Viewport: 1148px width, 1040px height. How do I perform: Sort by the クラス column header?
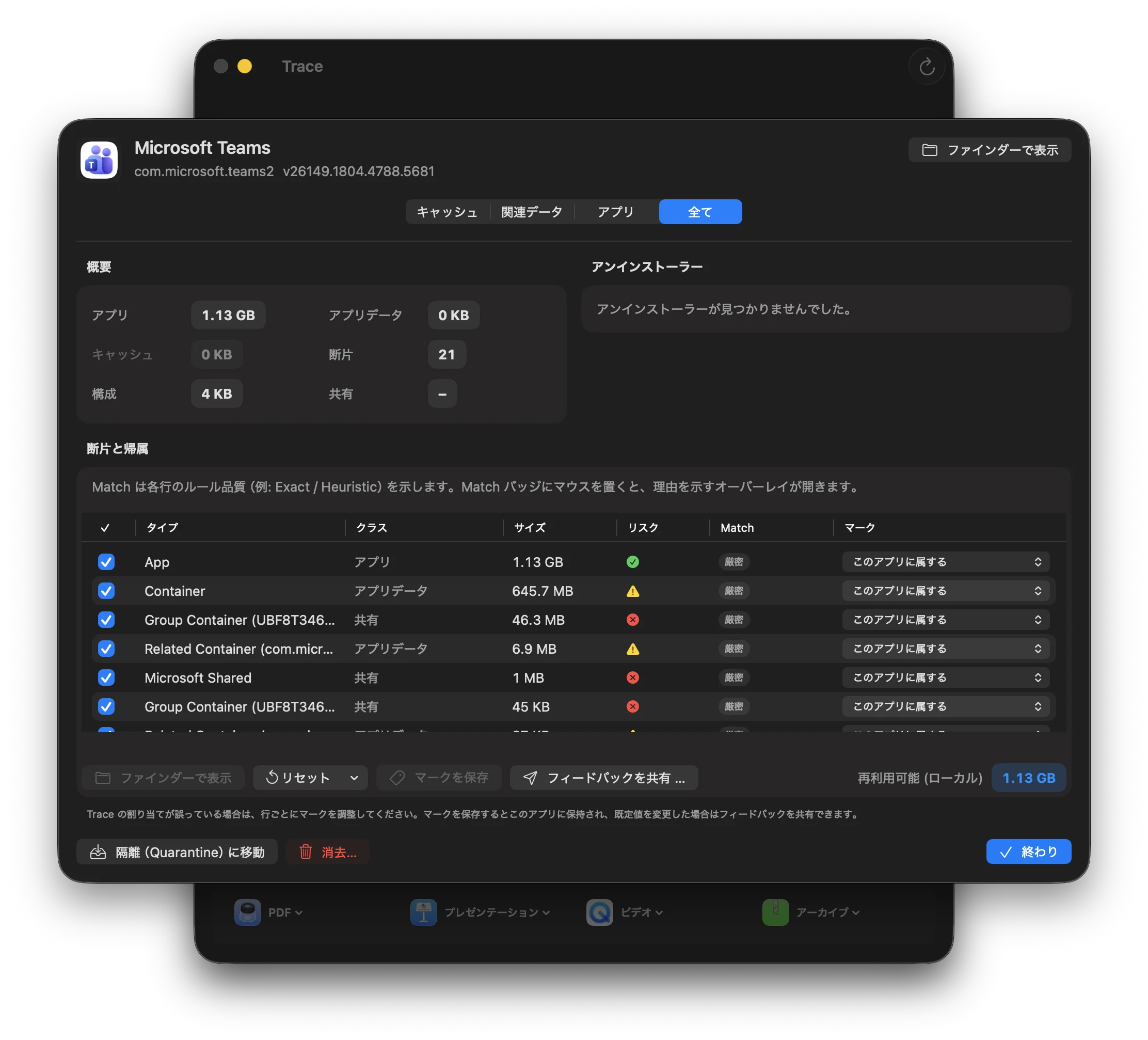371,528
